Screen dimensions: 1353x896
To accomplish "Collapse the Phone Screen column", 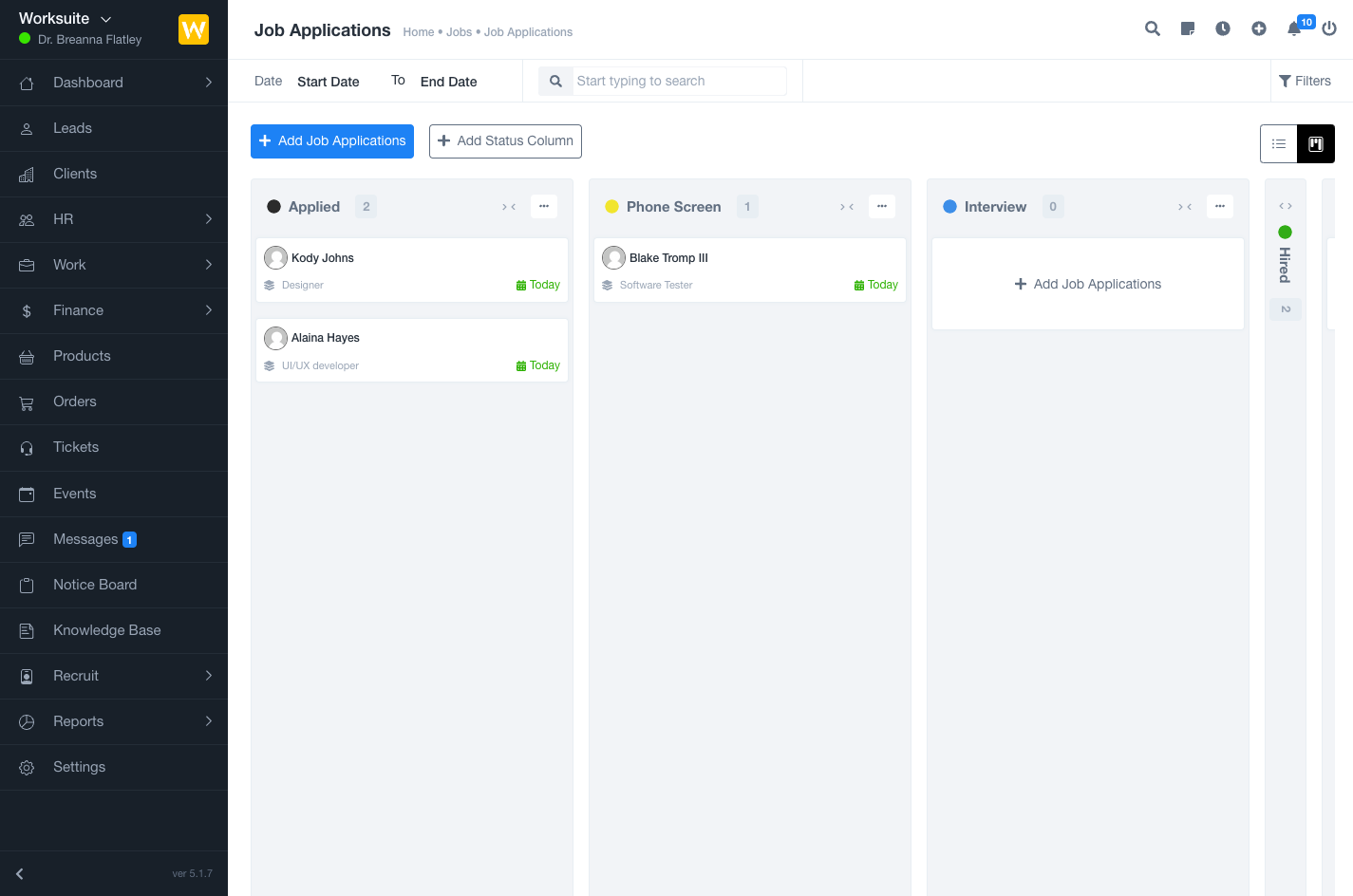I will click(x=847, y=207).
